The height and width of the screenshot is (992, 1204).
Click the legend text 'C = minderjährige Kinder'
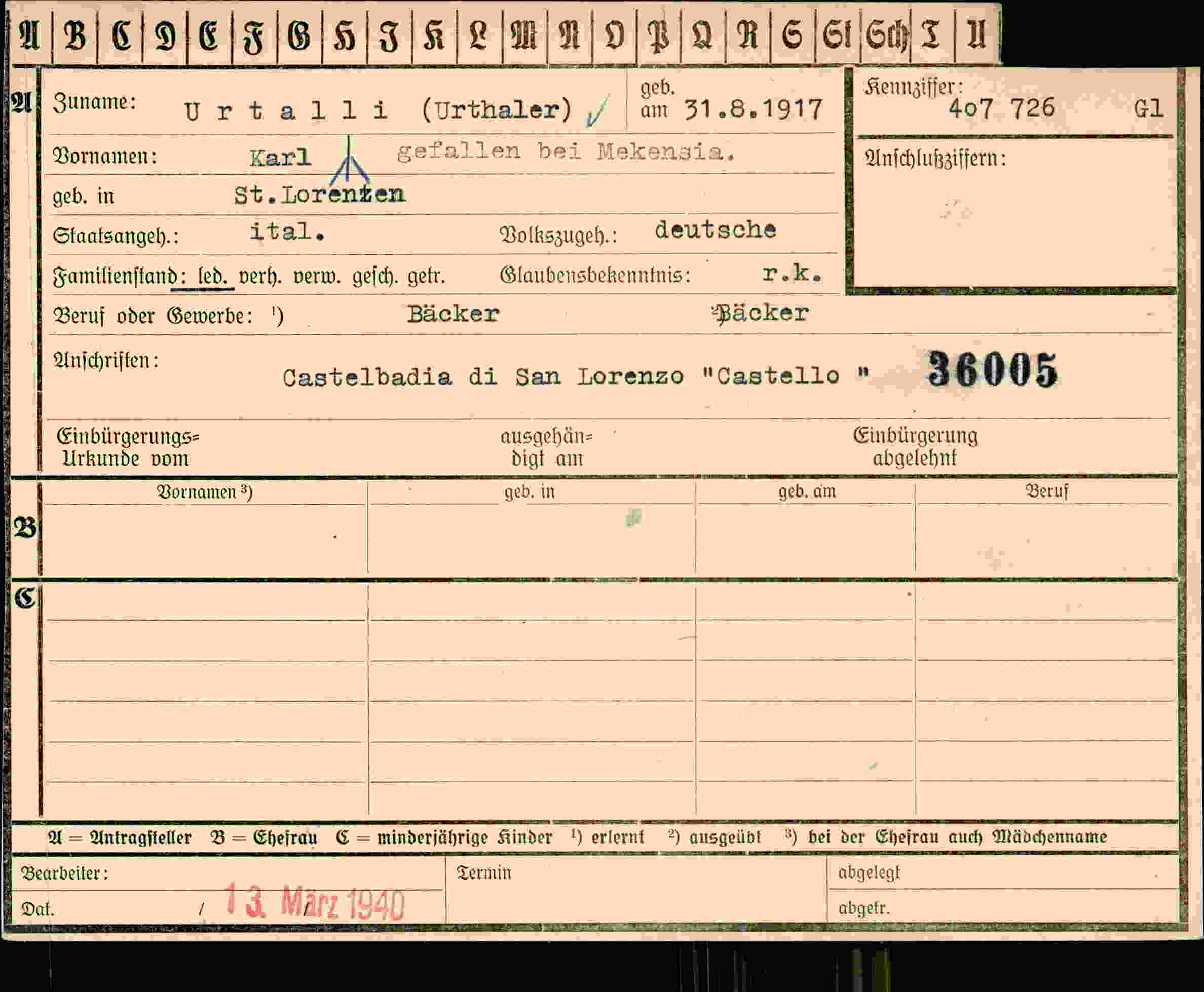click(444, 837)
